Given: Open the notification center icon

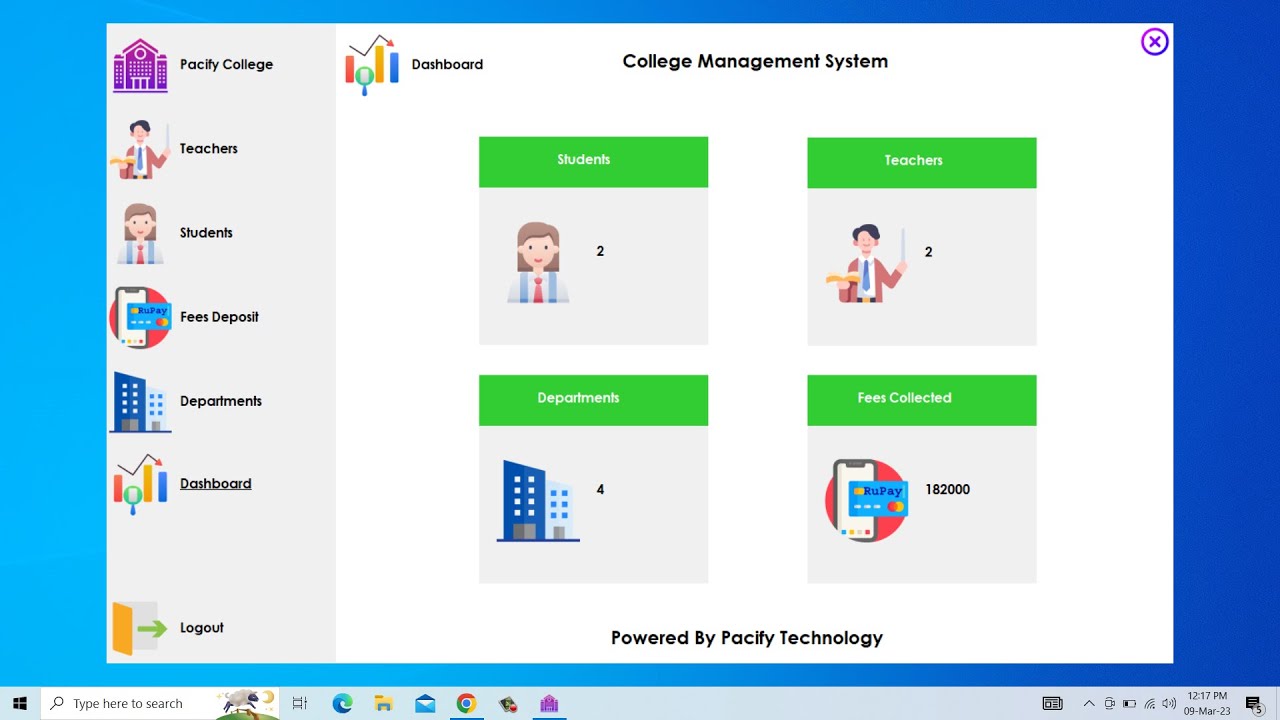Looking at the screenshot, I should tap(1254, 703).
